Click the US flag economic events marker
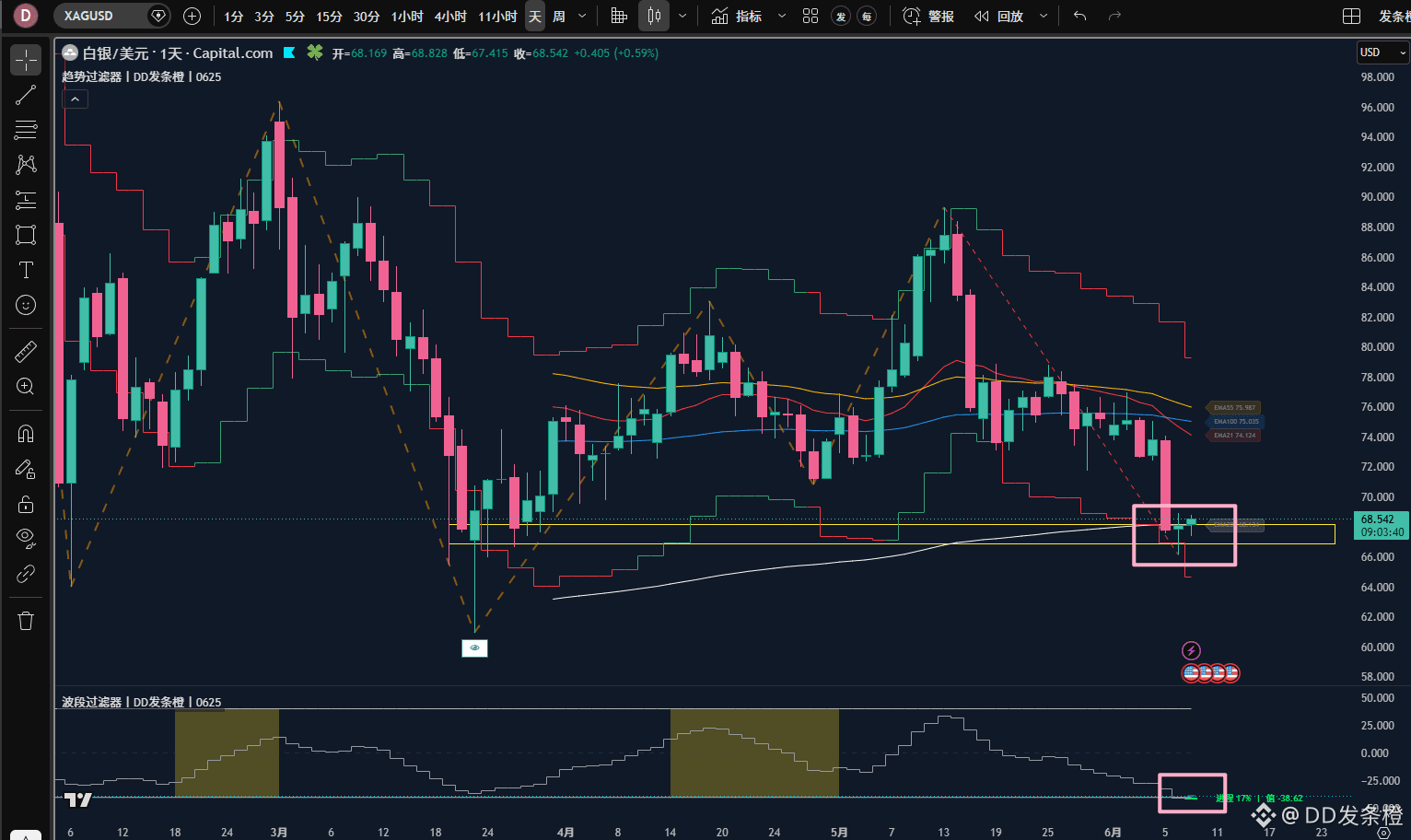The height and width of the screenshot is (840, 1411). (1210, 673)
